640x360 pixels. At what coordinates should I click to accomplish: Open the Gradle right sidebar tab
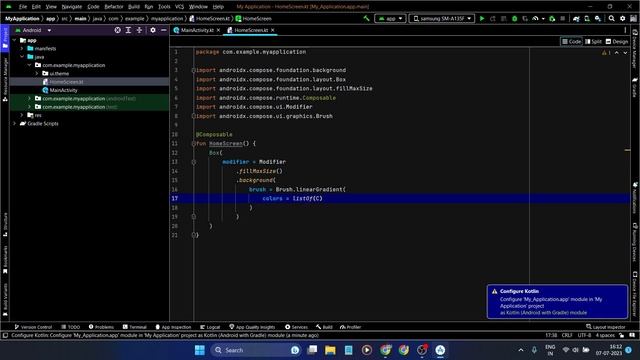click(x=635, y=87)
